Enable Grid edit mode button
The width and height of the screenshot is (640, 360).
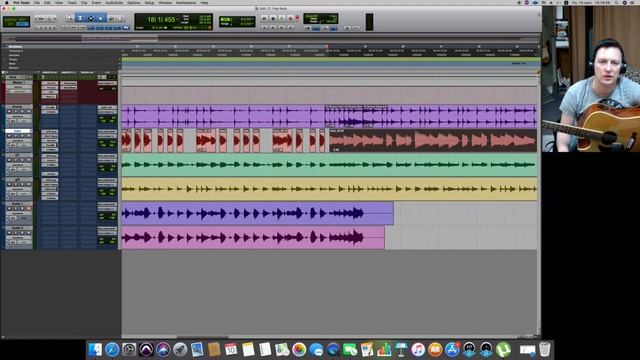tap(22, 24)
